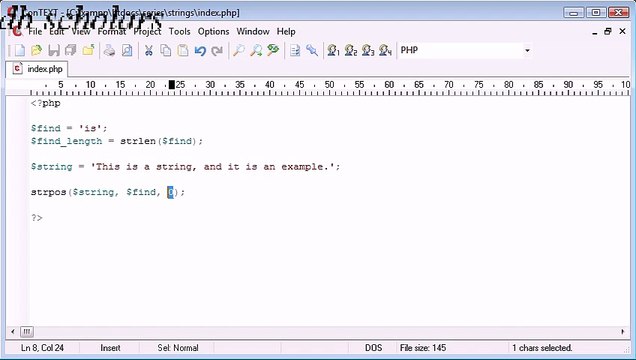Screen dimensions: 636x360
Task: Open the Tools menu
Action: (179, 31)
